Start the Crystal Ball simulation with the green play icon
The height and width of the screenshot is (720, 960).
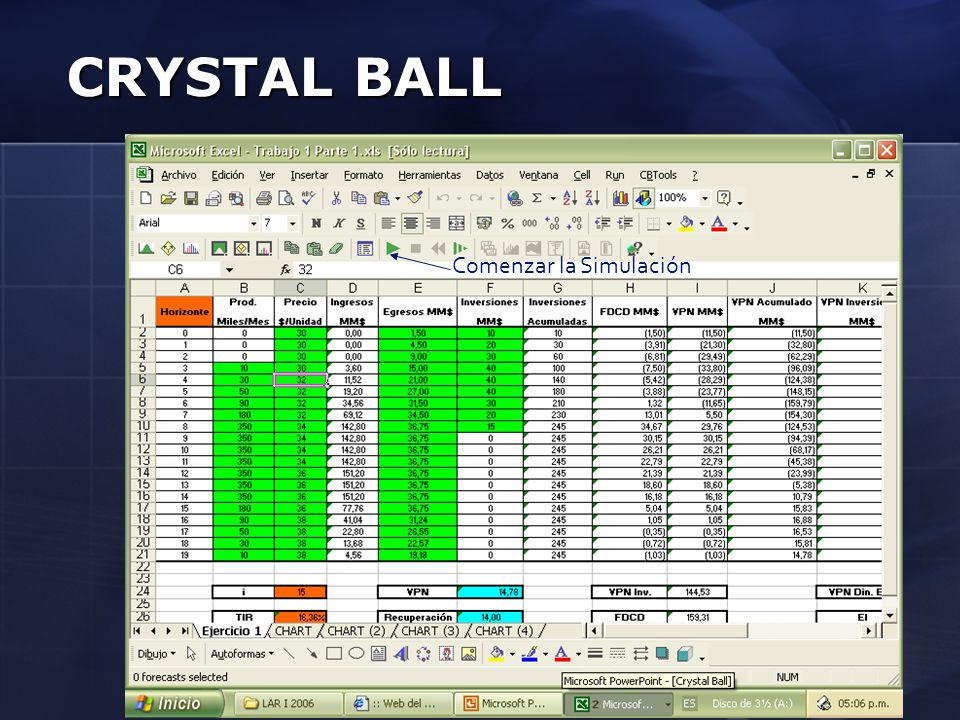(392, 249)
